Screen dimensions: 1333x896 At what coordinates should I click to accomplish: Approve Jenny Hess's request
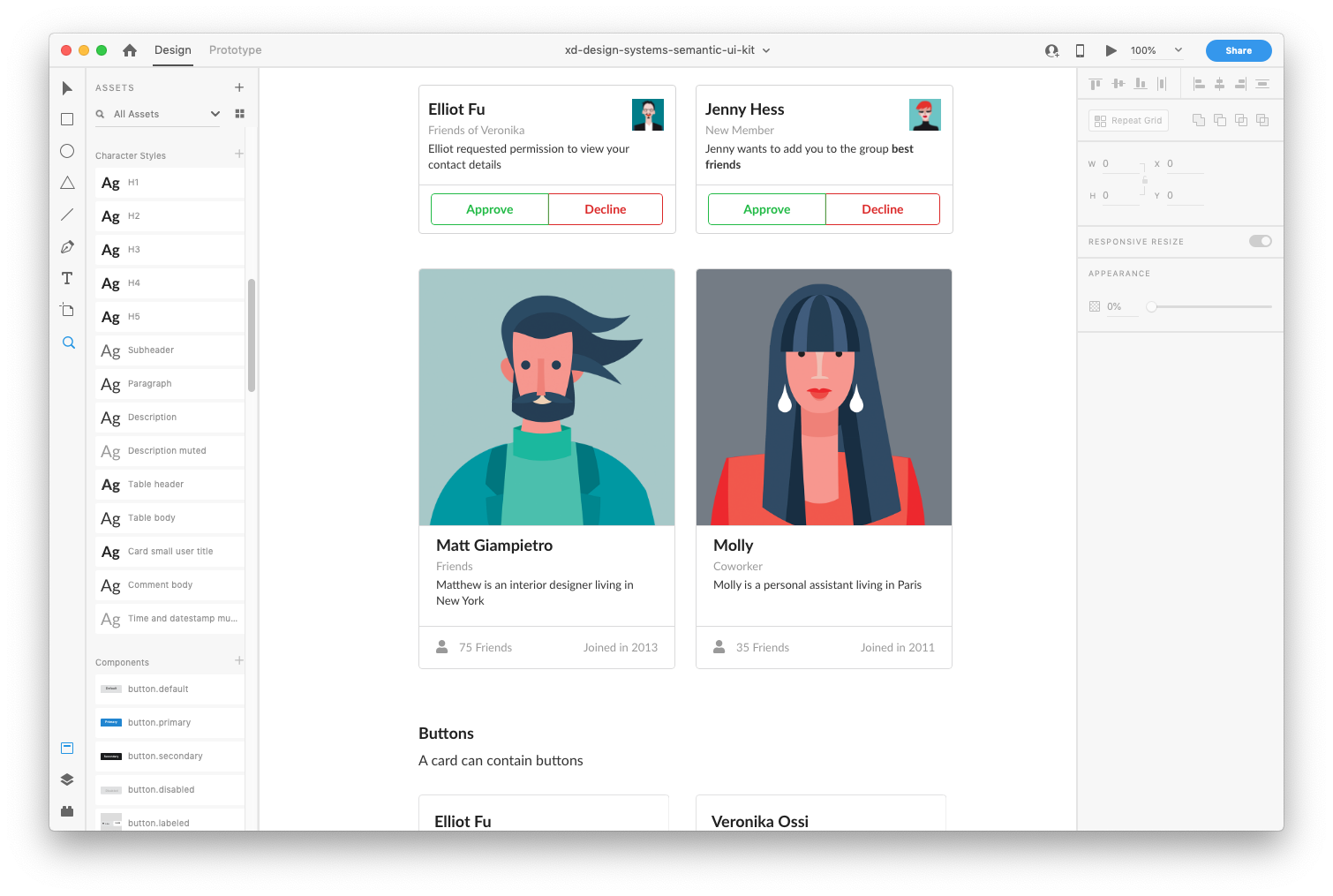[x=767, y=209]
